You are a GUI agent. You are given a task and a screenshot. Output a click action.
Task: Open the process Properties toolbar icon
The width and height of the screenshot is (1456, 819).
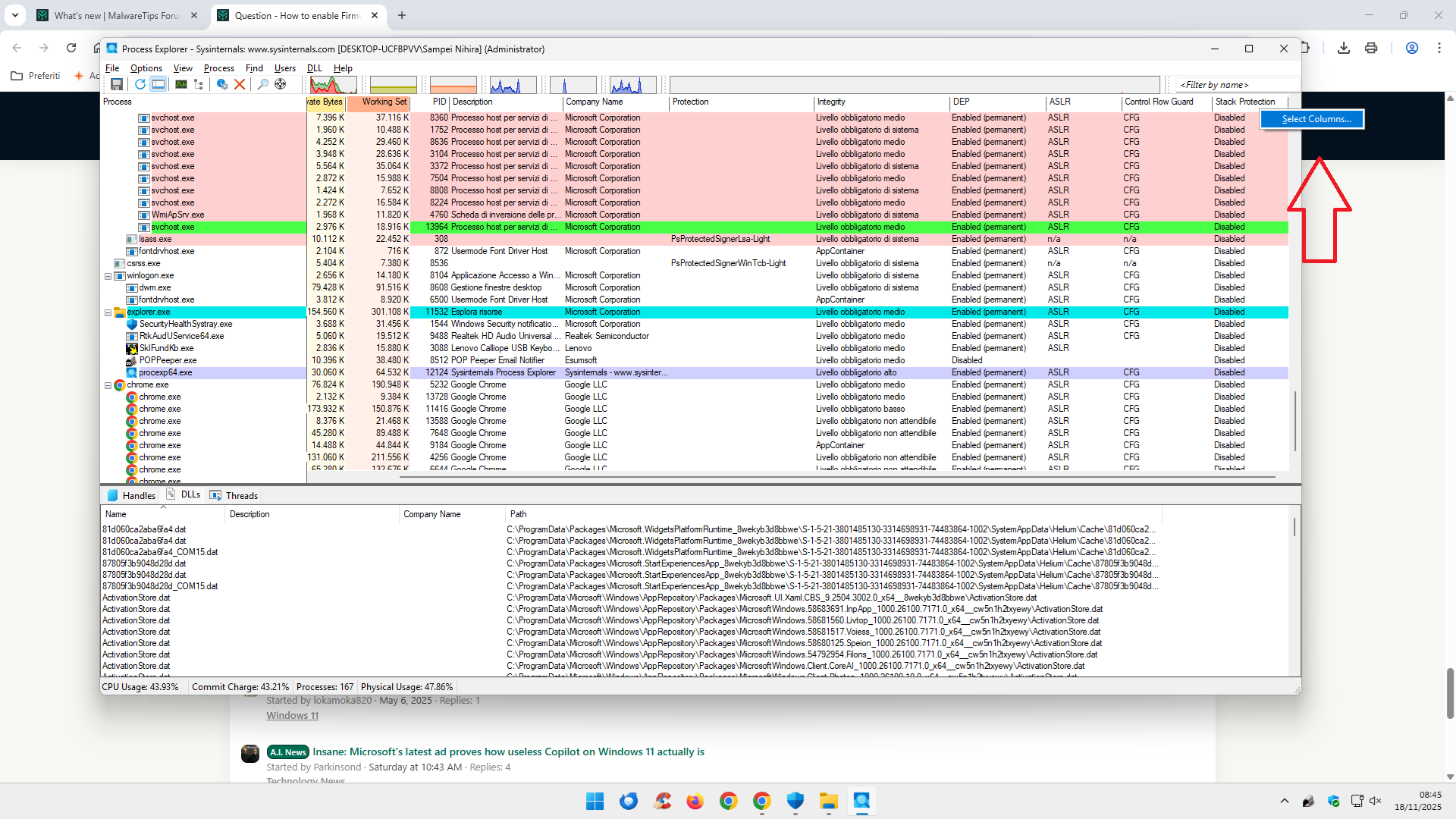coord(222,84)
